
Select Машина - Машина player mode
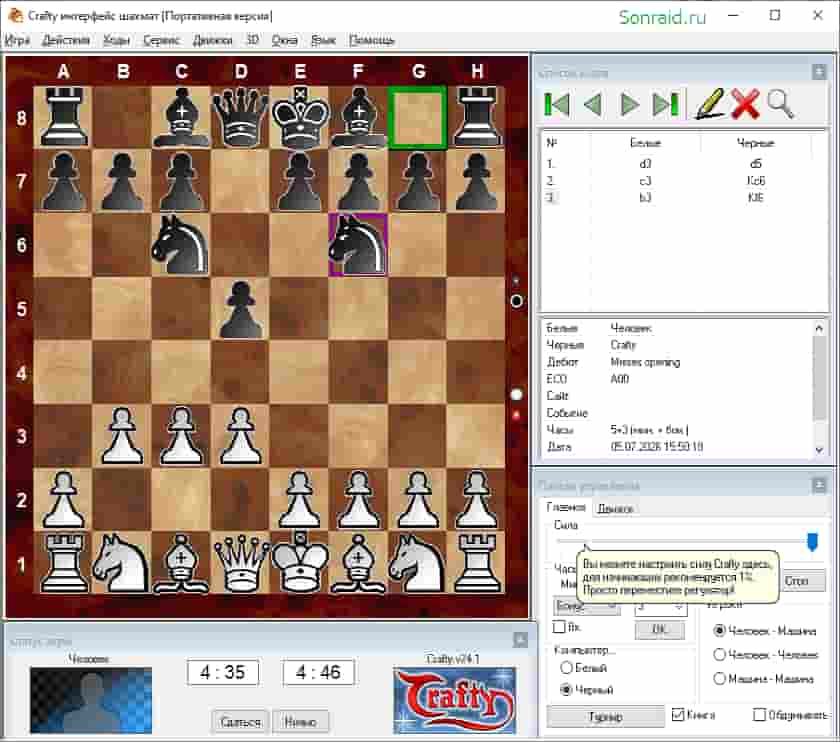764,679
